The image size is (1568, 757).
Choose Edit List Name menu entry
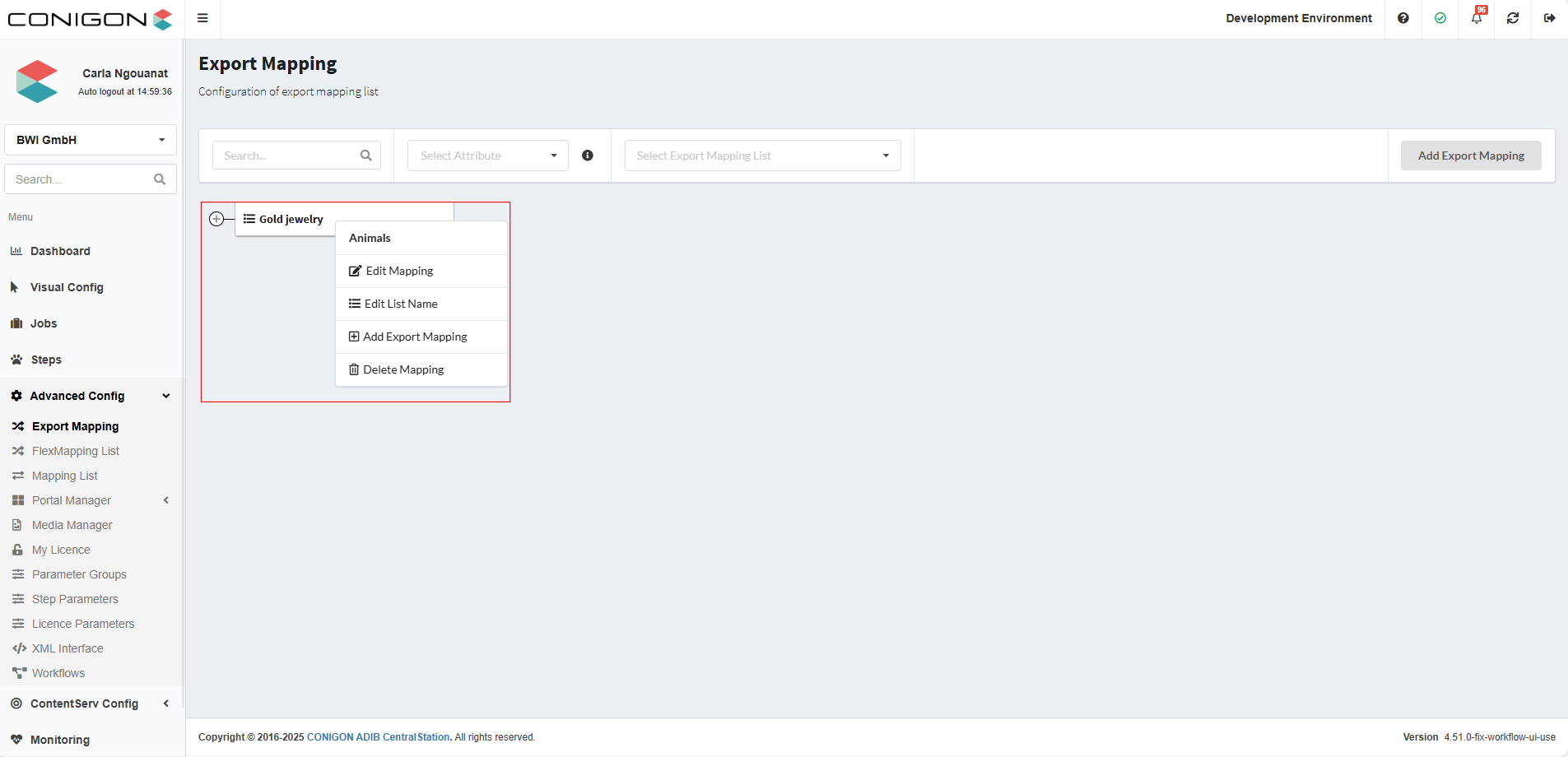pyautogui.click(x=401, y=304)
